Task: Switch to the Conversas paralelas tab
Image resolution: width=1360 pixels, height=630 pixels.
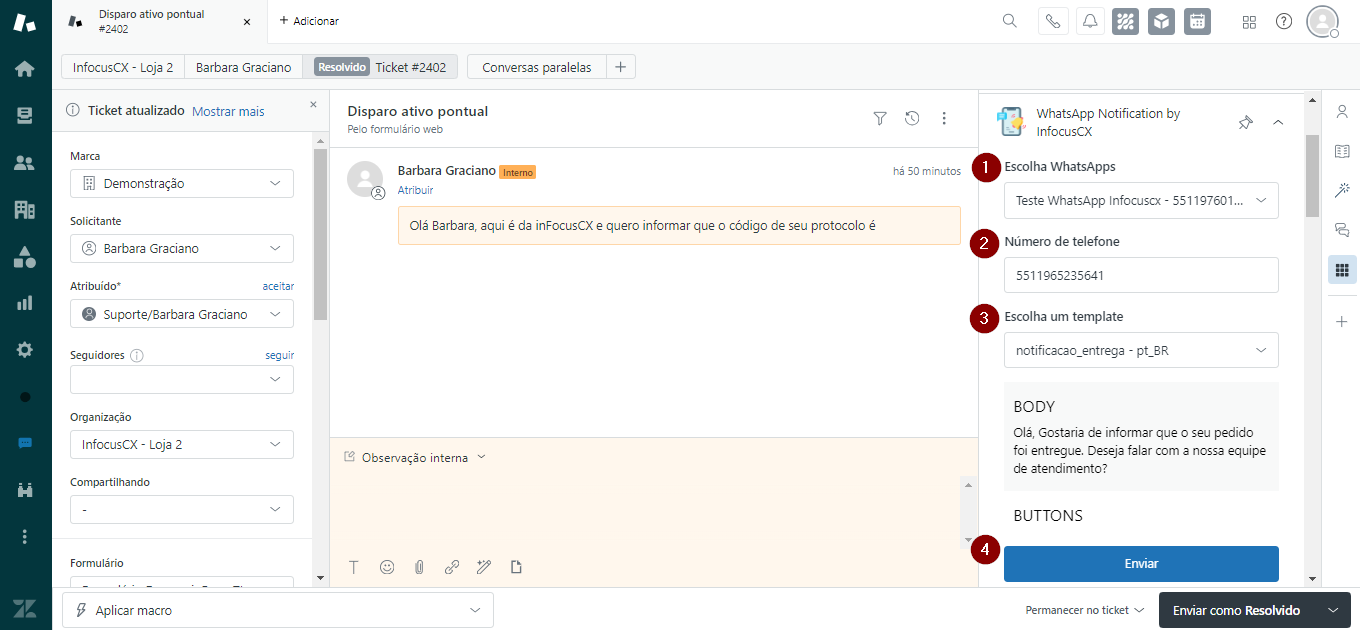Action: coord(536,67)
